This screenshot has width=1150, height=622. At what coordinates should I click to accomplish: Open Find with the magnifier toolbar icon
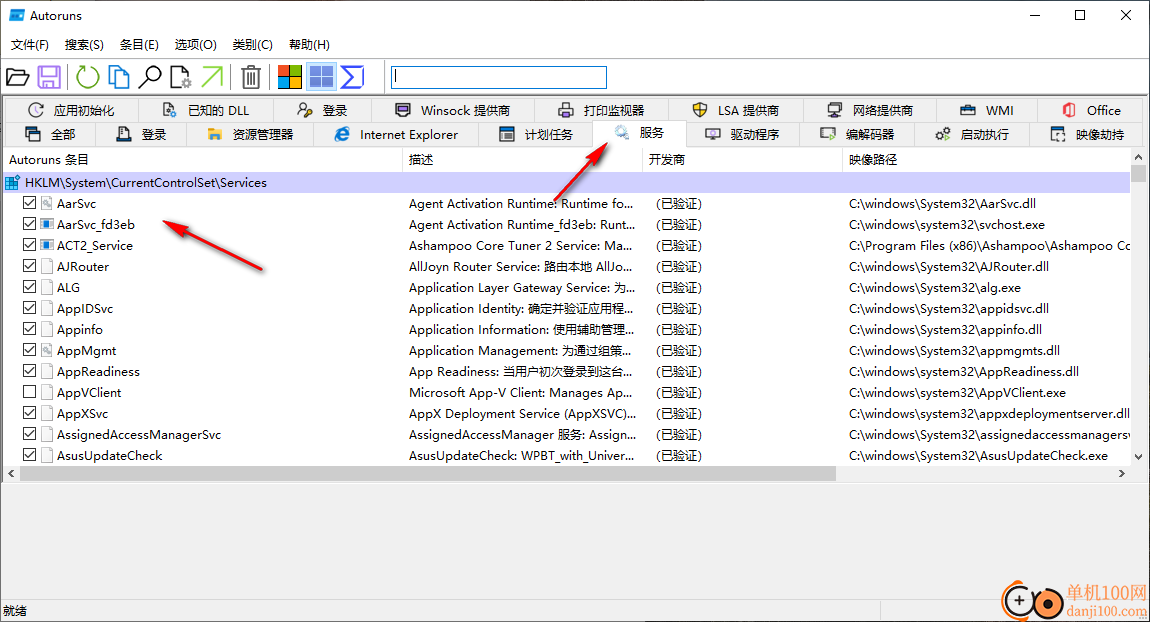click(x=150, y=77)
